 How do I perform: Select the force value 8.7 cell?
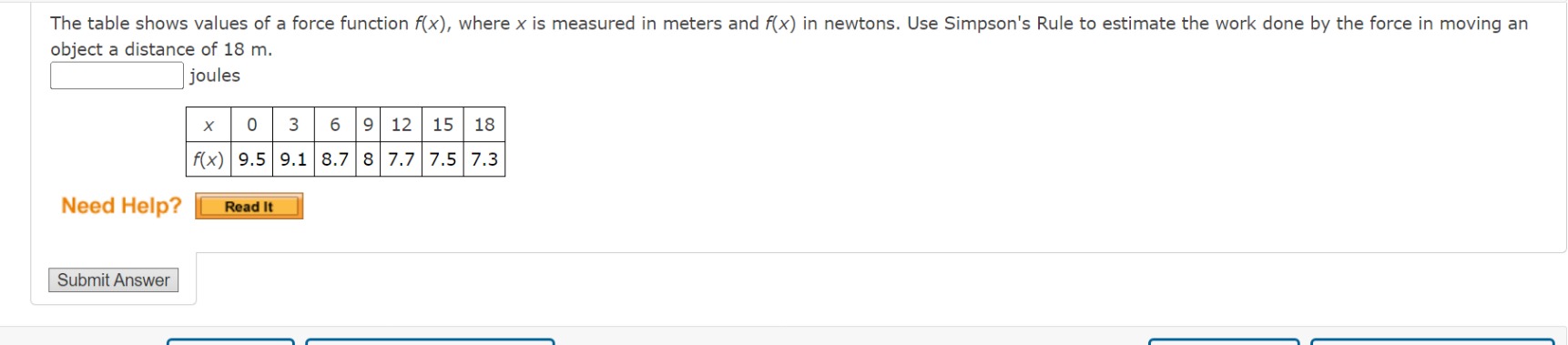pos(335,159)
